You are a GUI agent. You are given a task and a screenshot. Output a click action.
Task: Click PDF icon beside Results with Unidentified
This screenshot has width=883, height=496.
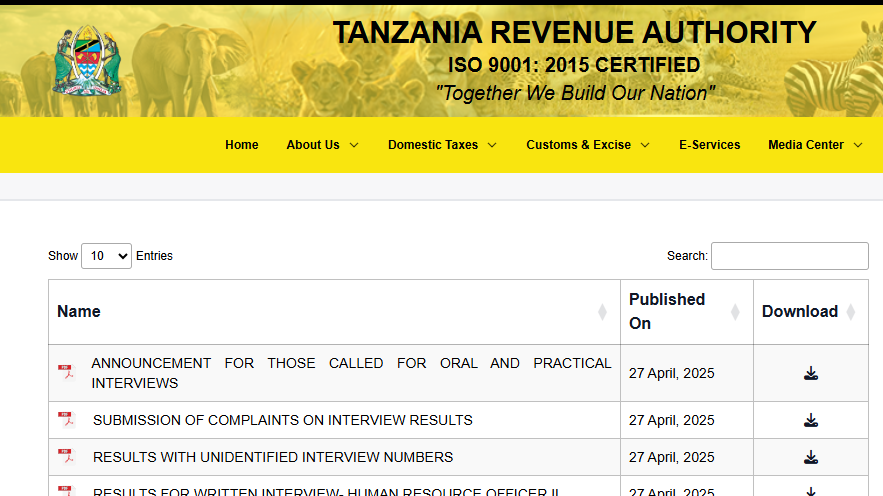pos(66,456)
